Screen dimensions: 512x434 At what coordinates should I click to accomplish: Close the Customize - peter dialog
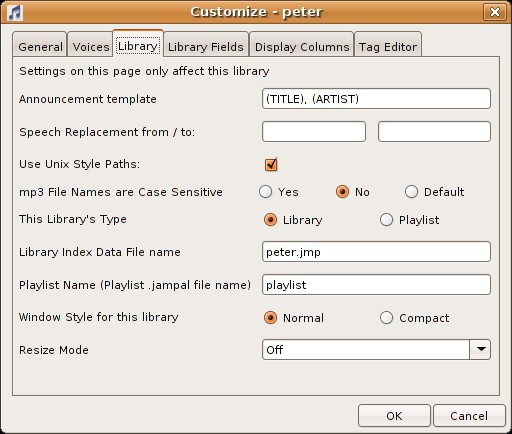[x=495, y=12]
